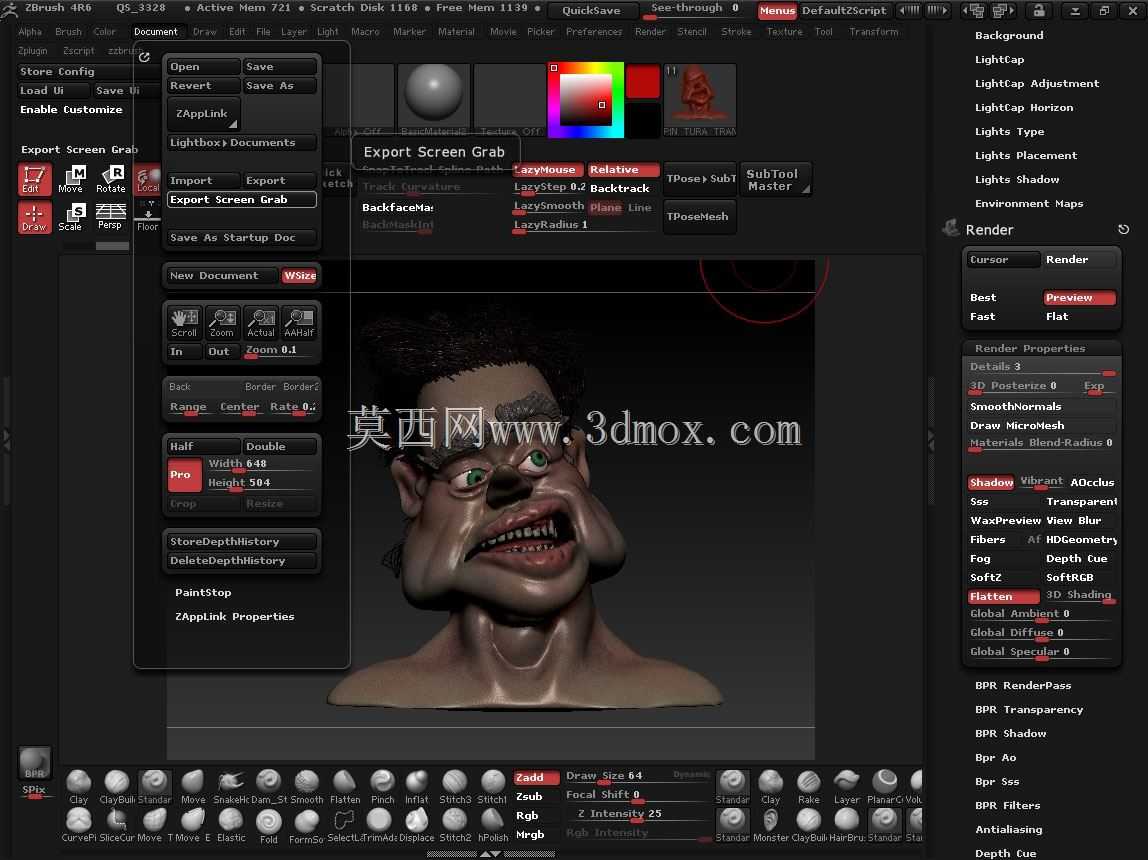1148x860 pixels.
Task: Activate the Move gizmo icon
Action: tap(72, 179)
